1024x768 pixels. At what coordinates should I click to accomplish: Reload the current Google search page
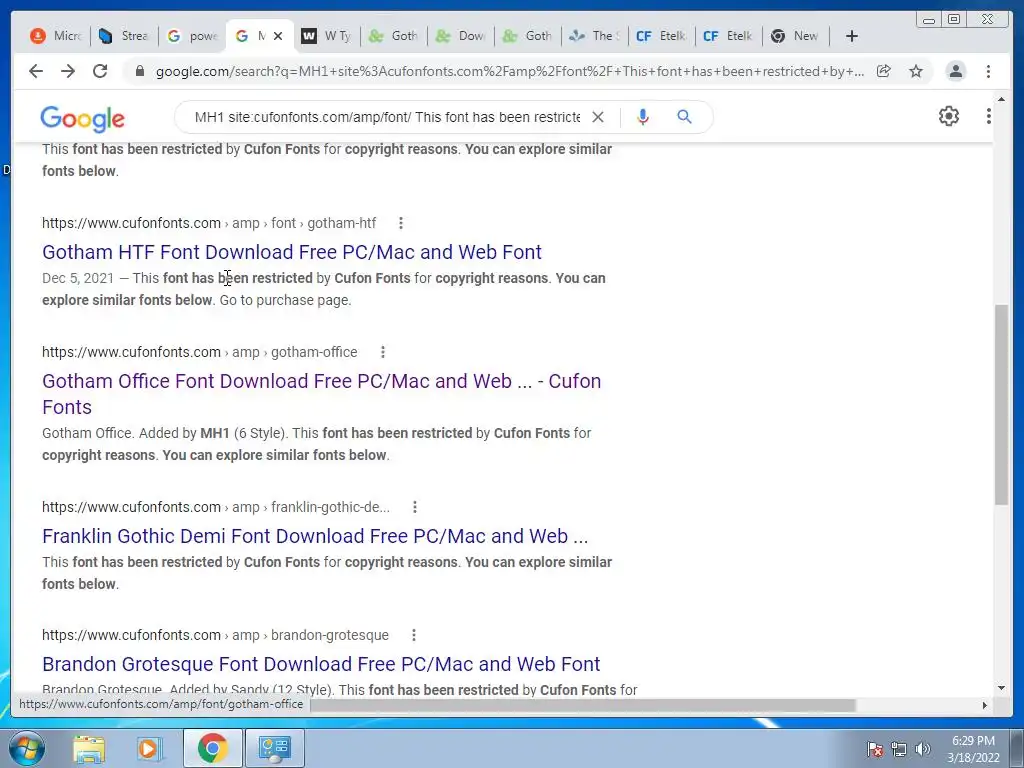100,71
